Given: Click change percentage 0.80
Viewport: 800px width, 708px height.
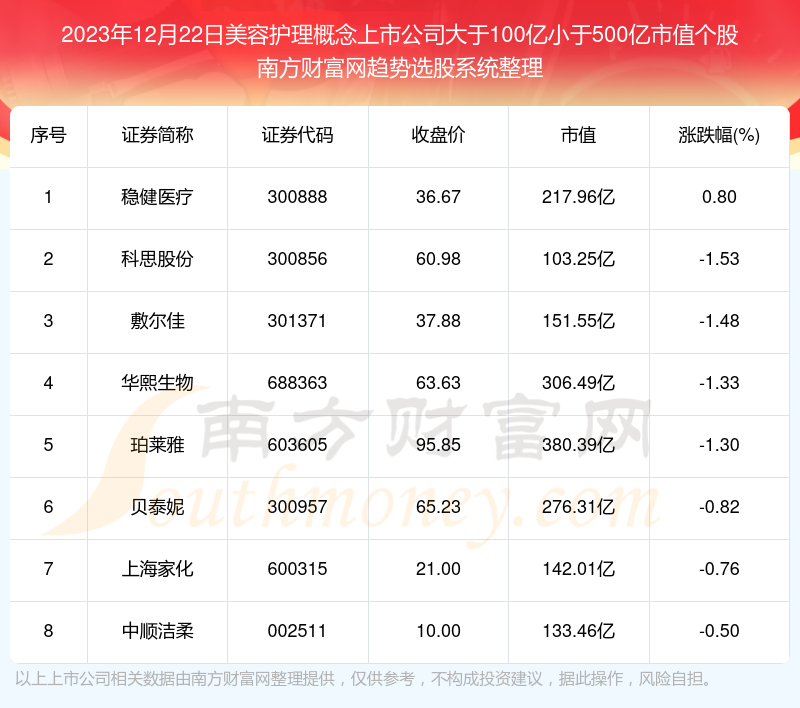Looking at the screenshot, I should (x=719, y=197).
